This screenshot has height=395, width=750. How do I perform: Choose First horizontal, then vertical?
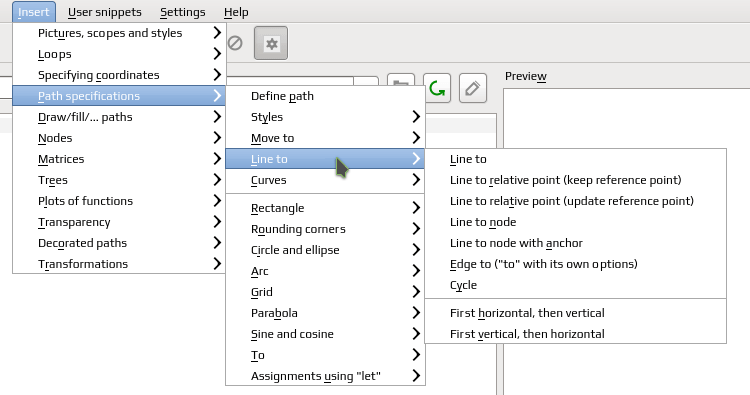575,313
